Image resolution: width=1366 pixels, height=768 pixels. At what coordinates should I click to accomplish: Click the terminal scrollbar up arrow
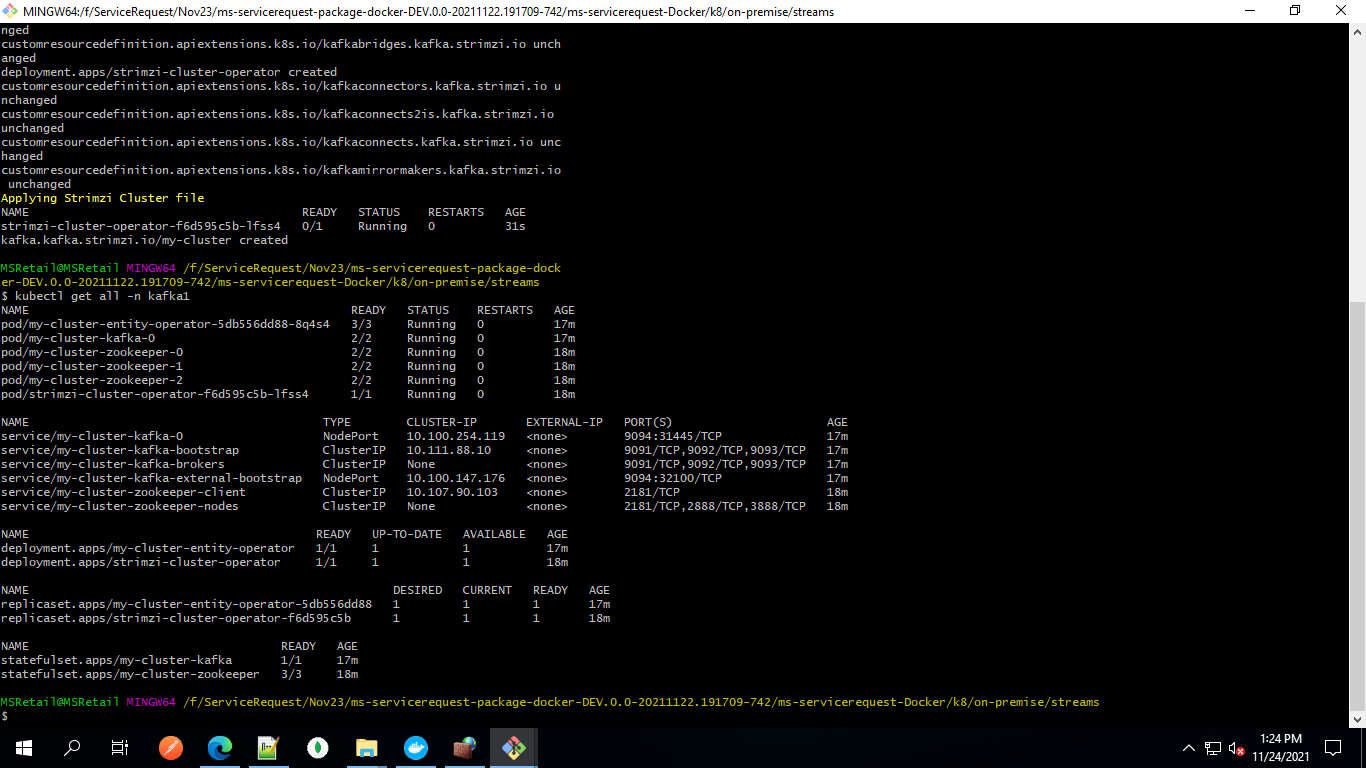pos(1357,32)
